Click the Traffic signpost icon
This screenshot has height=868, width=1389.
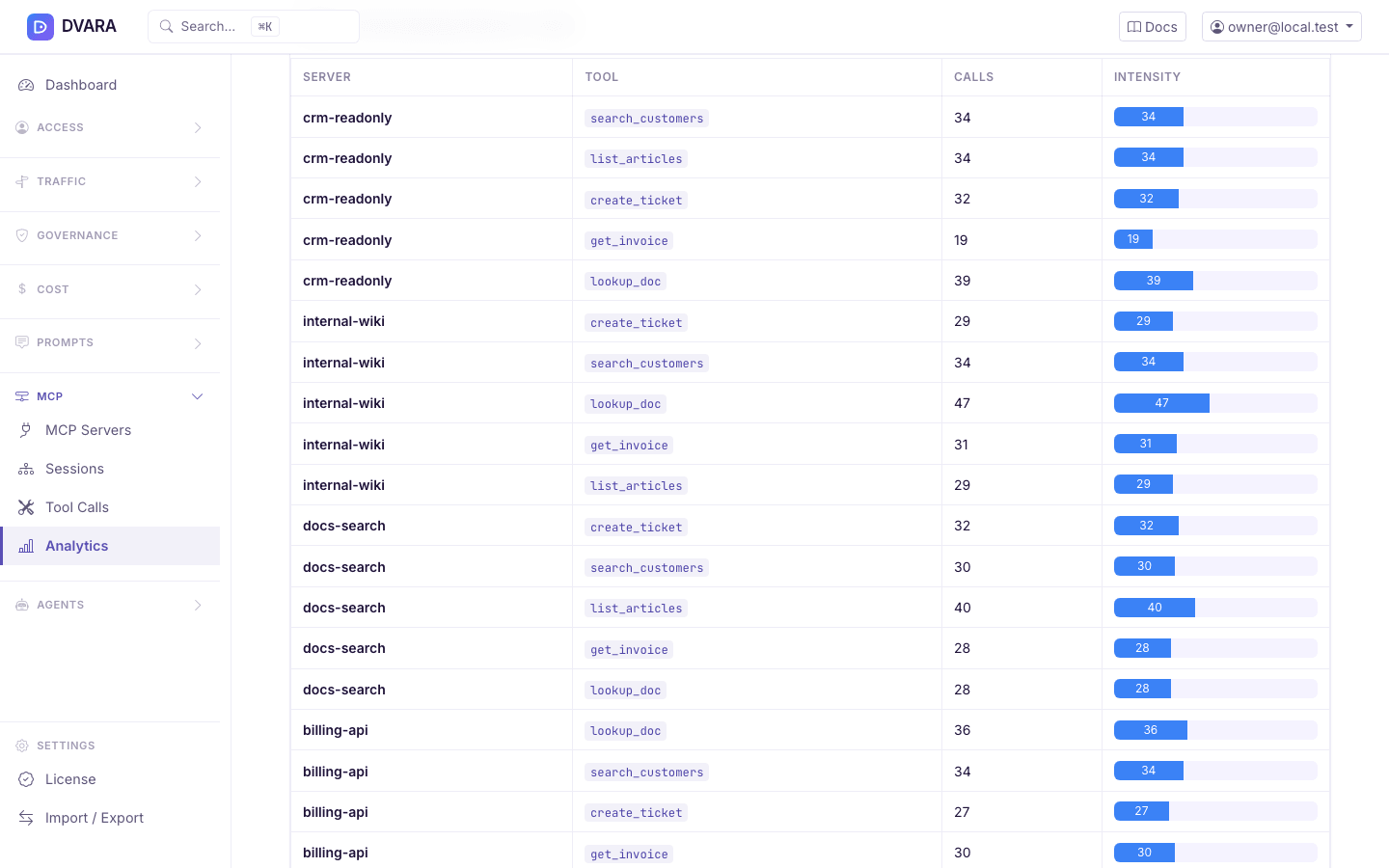[22, 181]
